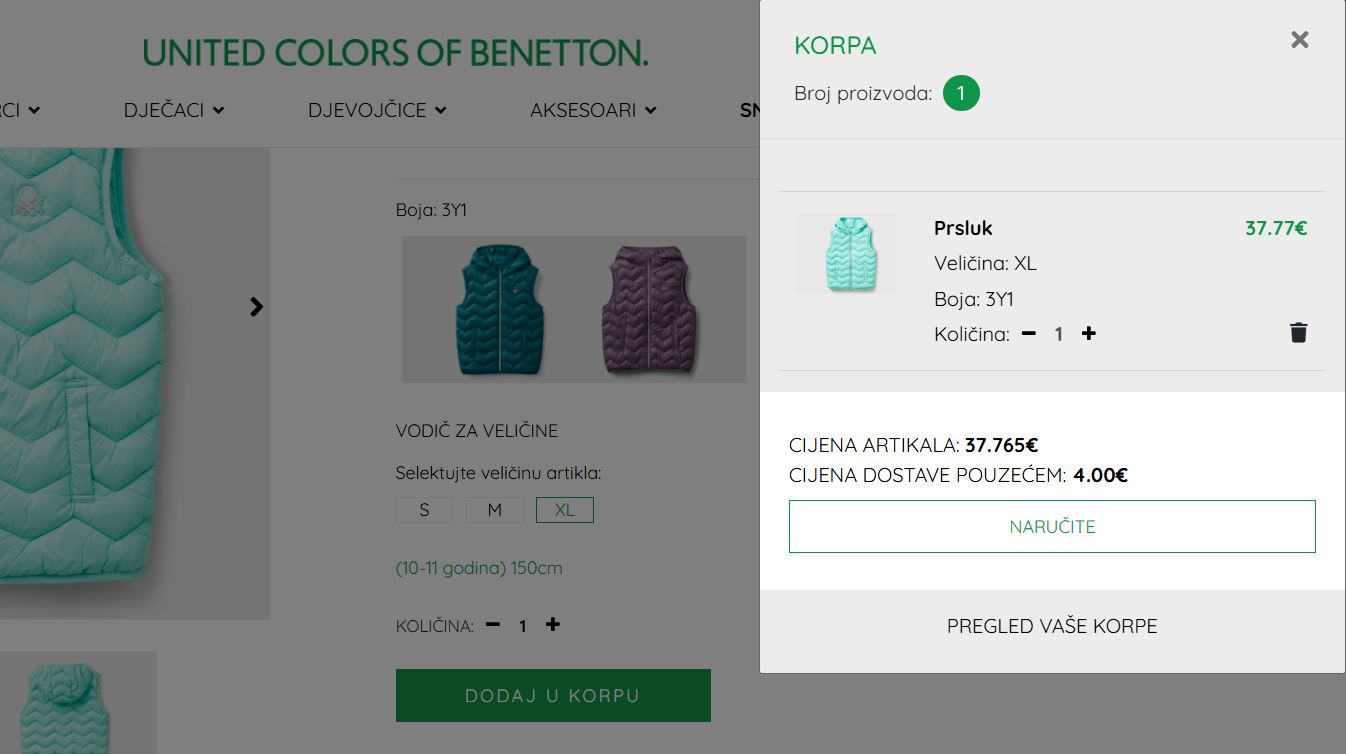1346x754 pixels.
Task: Decrease product quantity using minus next to KOLIČINA
Action: pyautogui.click(x=492, y=624)
